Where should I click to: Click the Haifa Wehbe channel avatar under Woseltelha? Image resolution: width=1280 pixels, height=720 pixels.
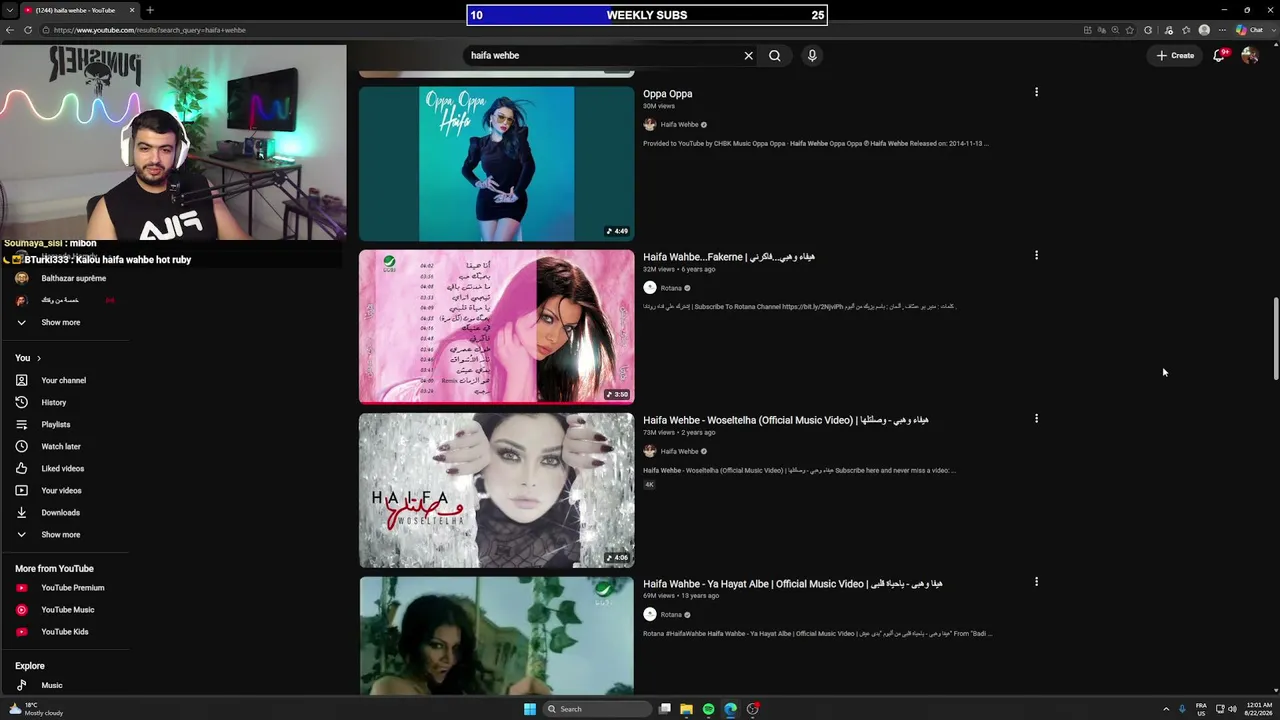click(x=650, y=451)
